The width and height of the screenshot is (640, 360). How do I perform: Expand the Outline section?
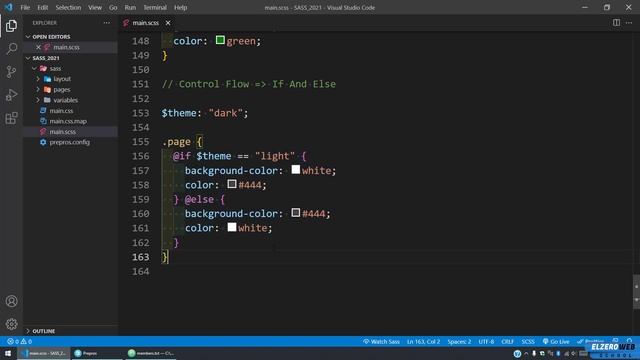[x=70, y=331]
